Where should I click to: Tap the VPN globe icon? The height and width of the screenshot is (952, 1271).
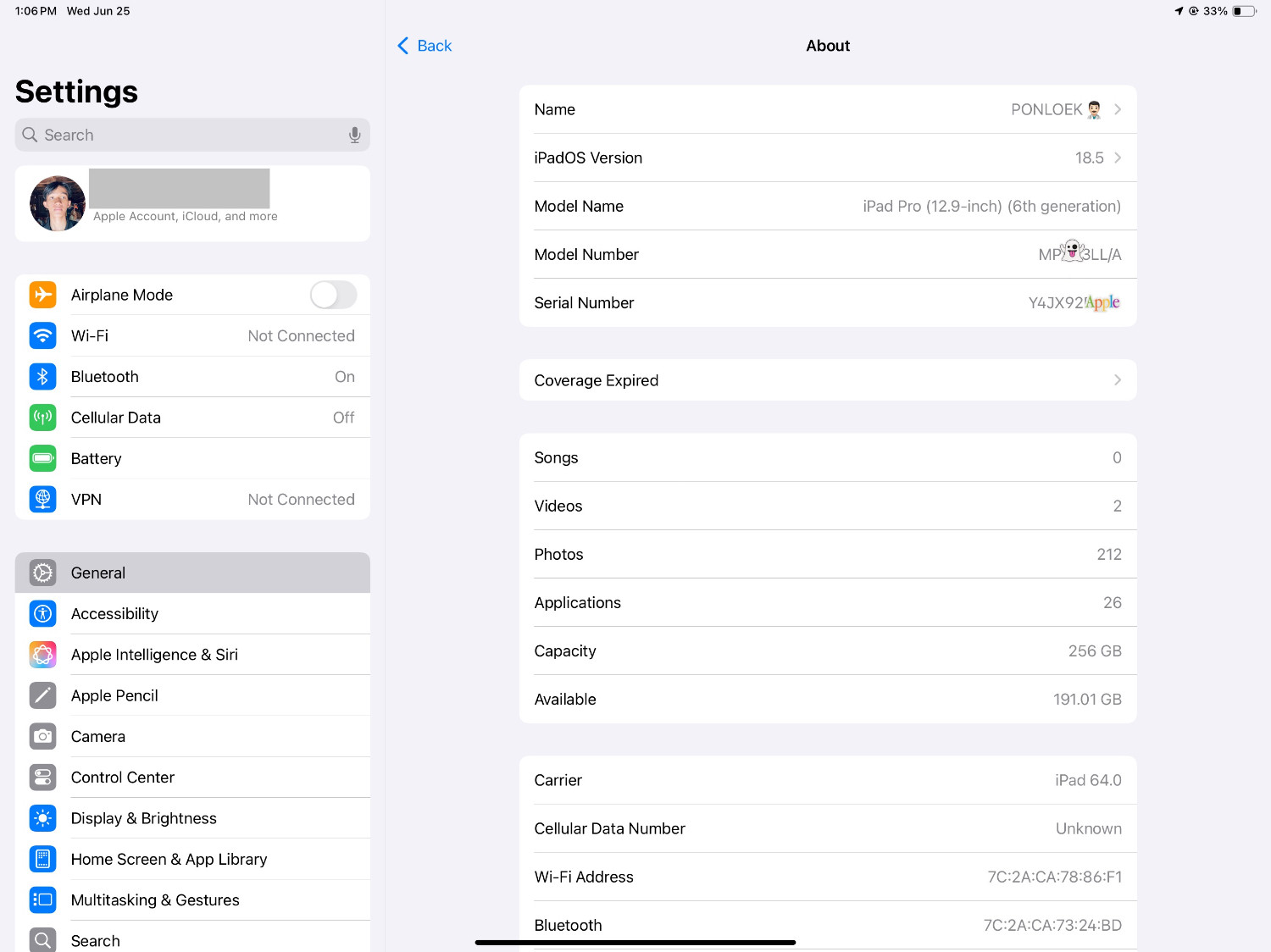point(43,499)
